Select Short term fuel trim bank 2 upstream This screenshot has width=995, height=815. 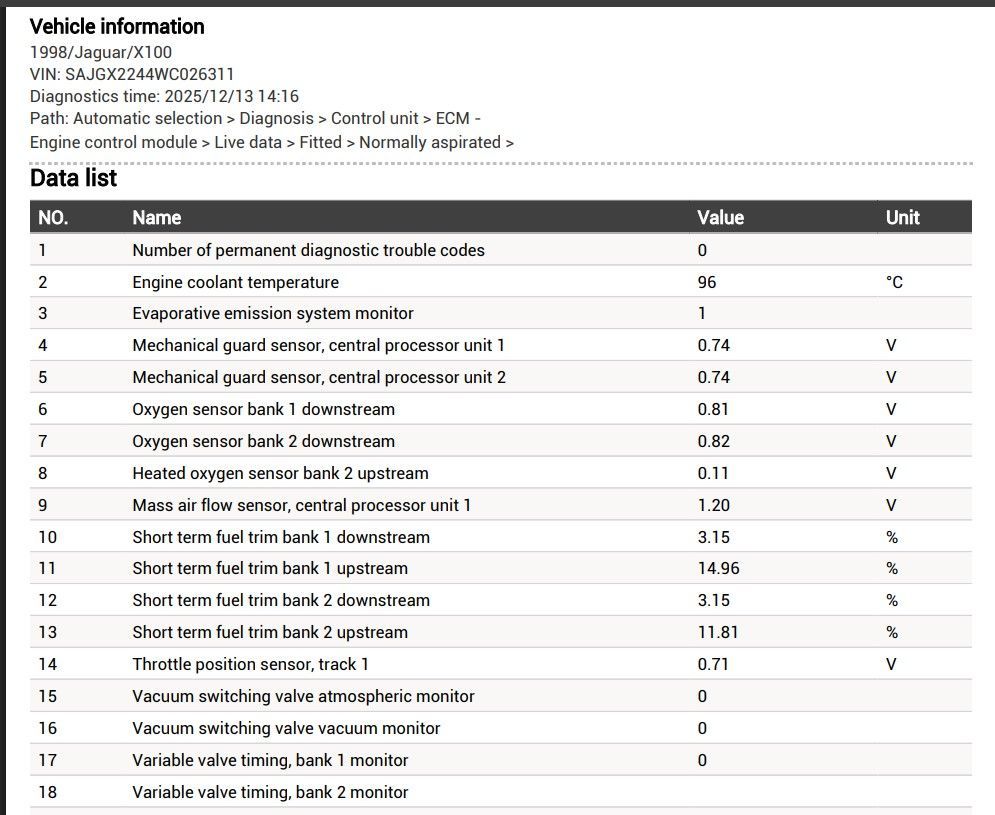pyautogui.click(x=270, y=632)
